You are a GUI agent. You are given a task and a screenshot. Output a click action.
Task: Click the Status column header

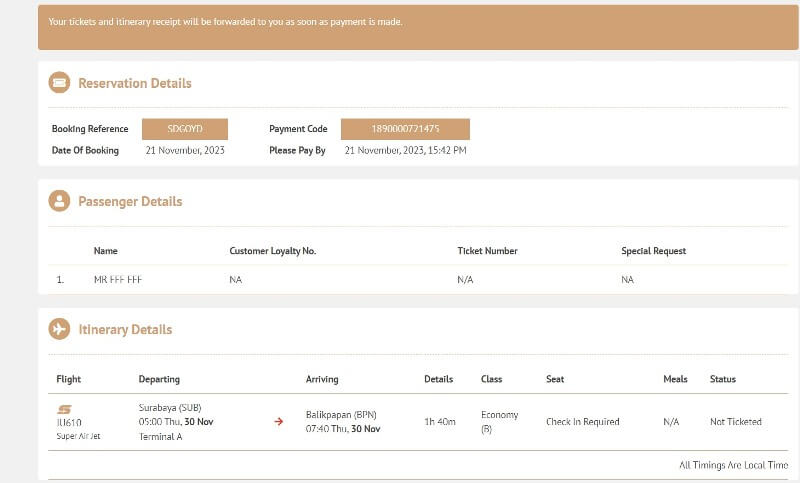coord(723,379)
